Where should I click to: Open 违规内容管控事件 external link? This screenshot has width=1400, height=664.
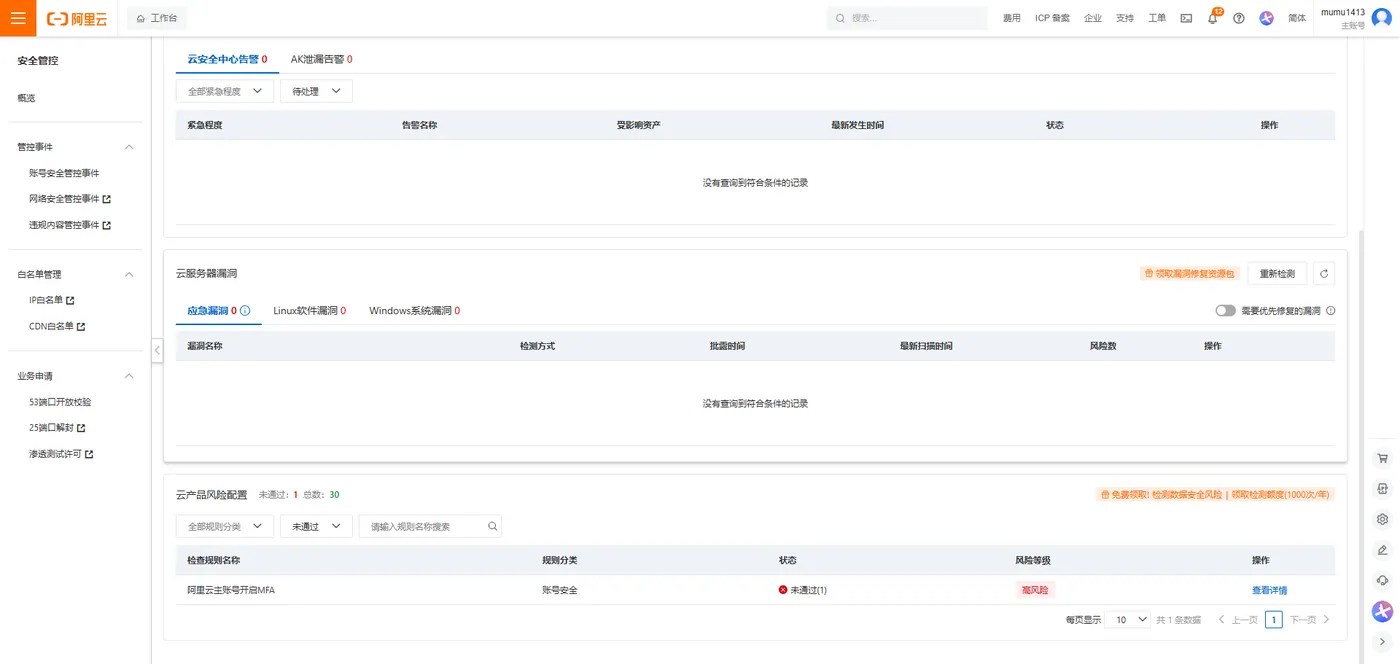click(x=69, y=225)
